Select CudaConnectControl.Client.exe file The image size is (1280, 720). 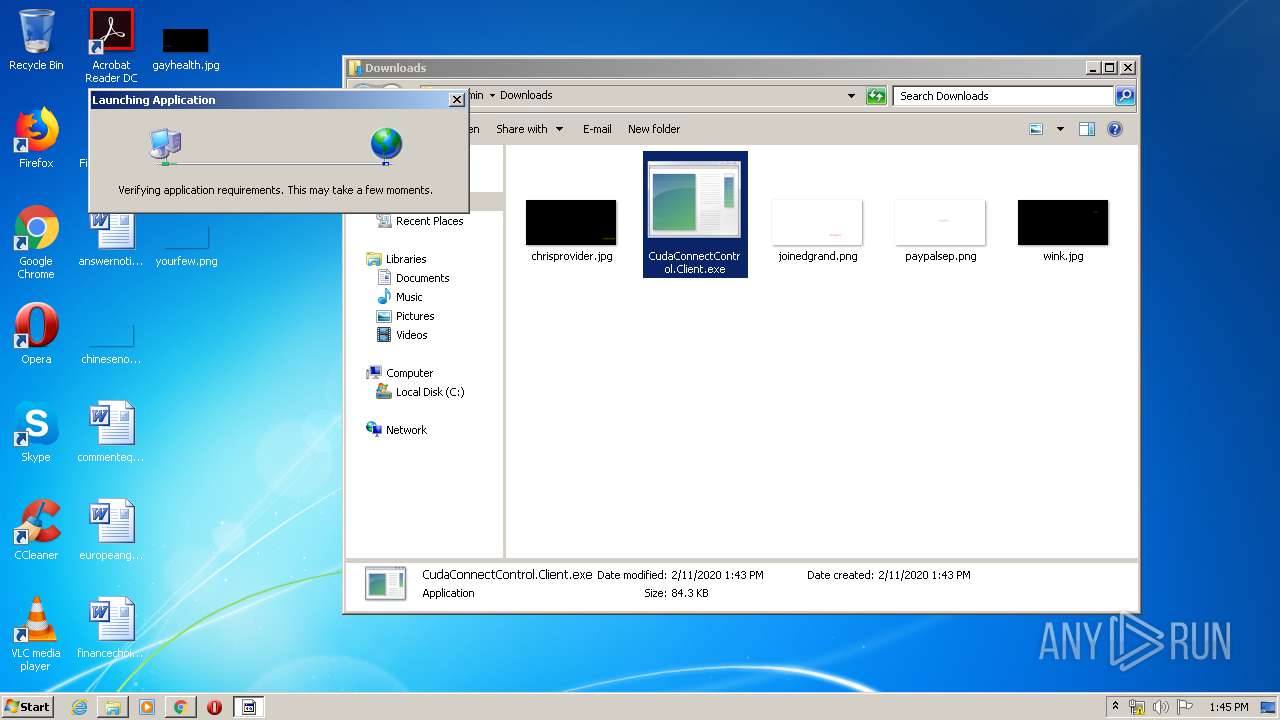pos(695,215)
